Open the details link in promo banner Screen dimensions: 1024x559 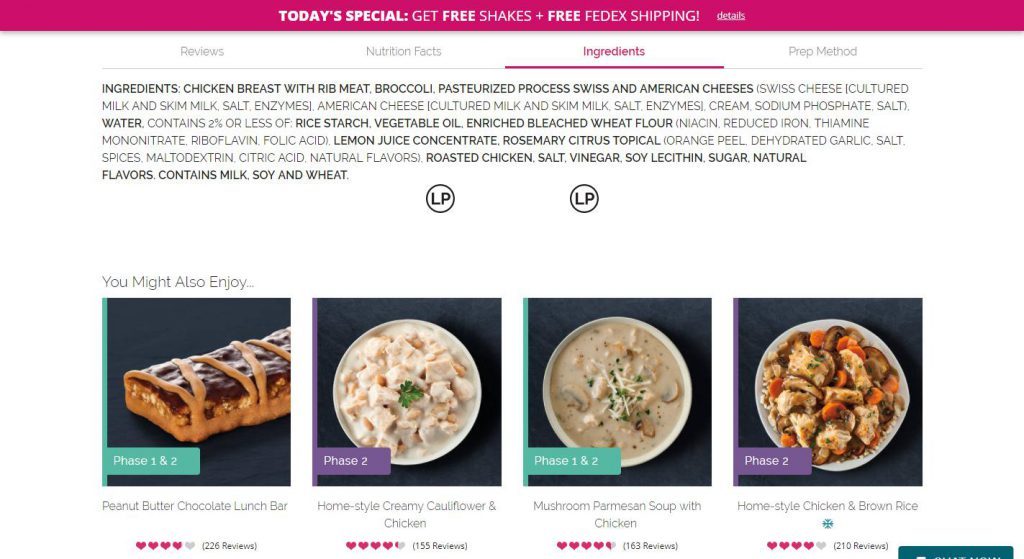[731, 16]
